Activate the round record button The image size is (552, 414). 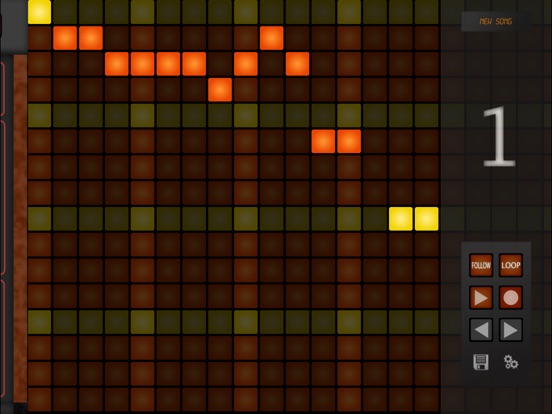(x=510, y=297)
